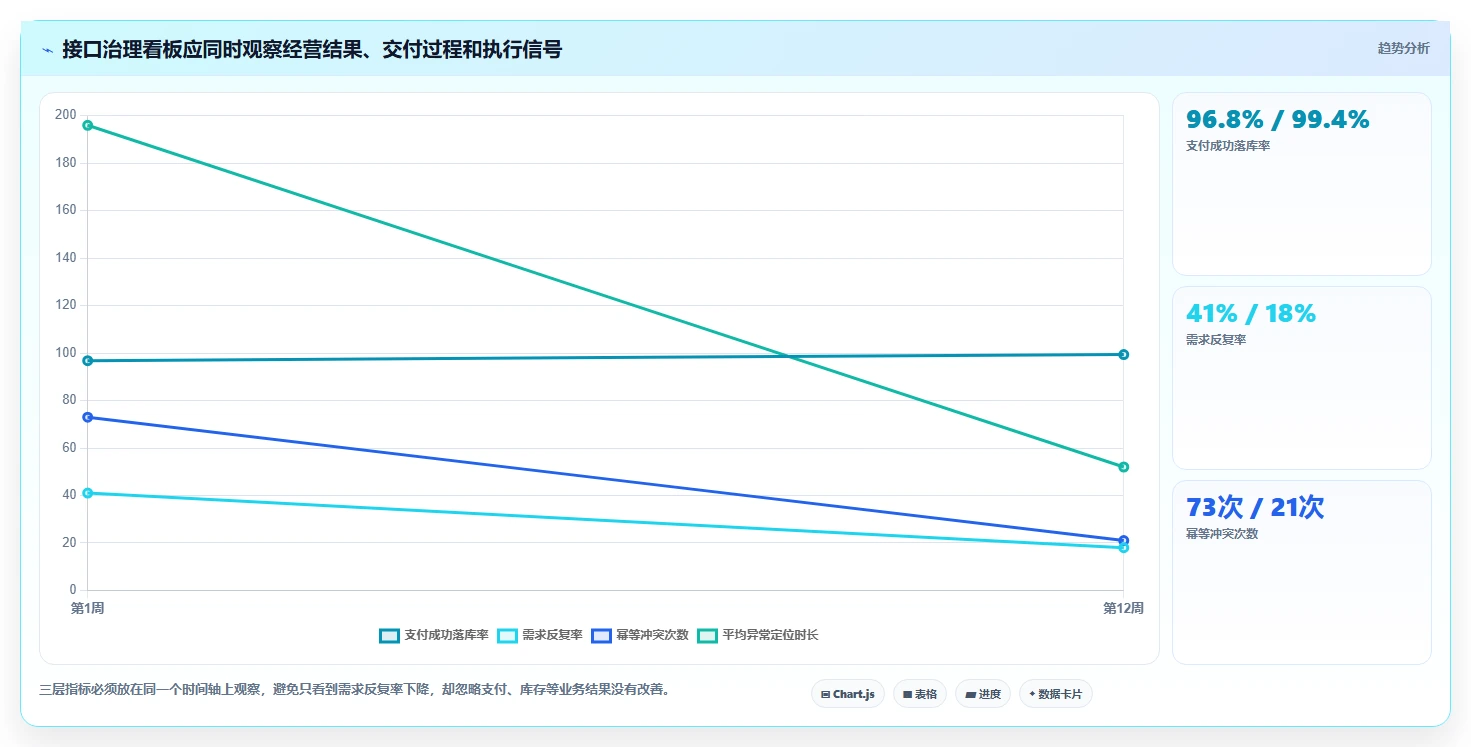Click the 平均异常定位时长 data point at 第12周
The height and width of the screenshot is (747, 1471).
coord(1123,467)
